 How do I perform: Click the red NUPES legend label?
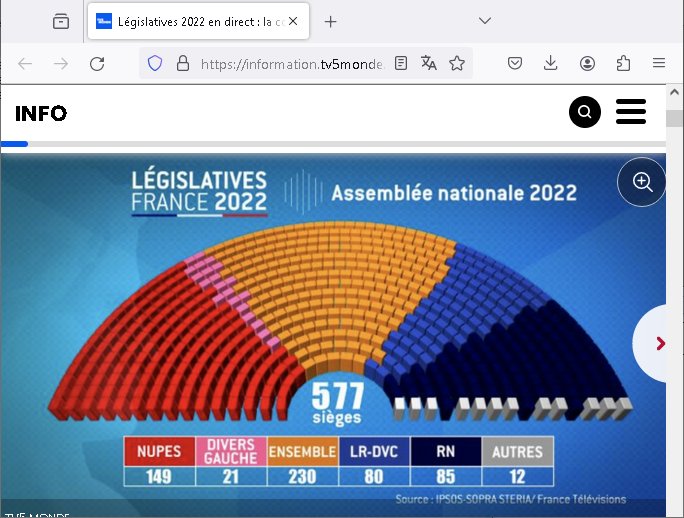point(159,451)
